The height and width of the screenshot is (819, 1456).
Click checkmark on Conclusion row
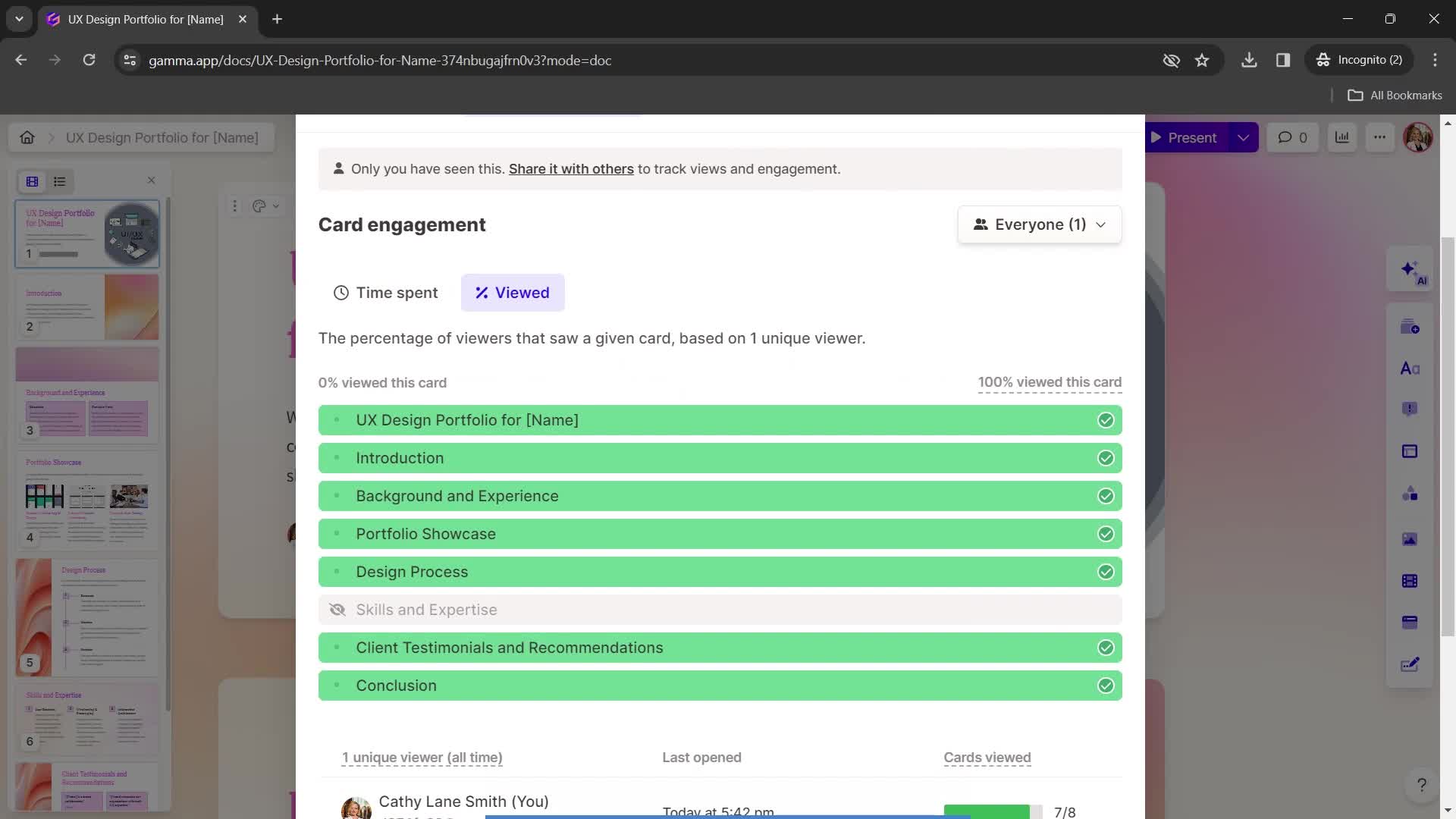(1106, 686)
